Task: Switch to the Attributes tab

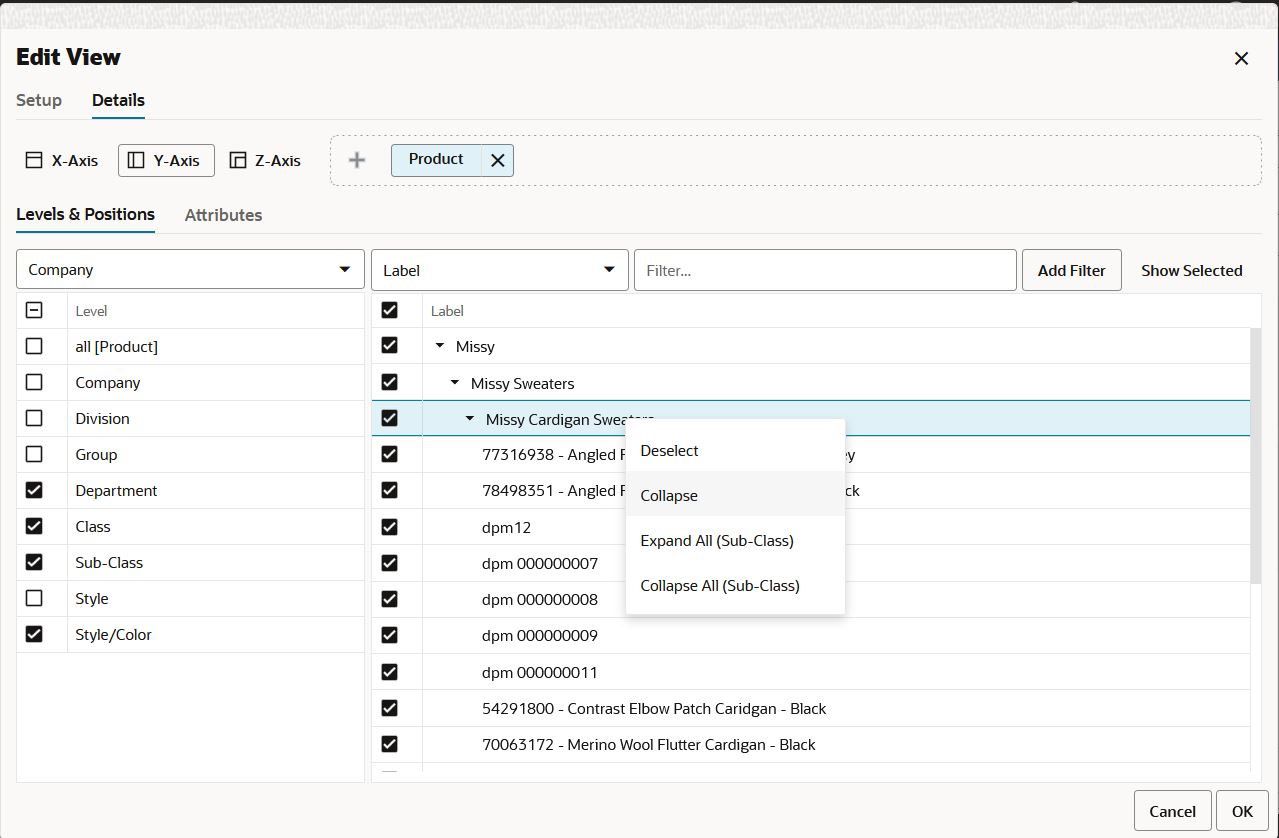Action: click(223, 215)
